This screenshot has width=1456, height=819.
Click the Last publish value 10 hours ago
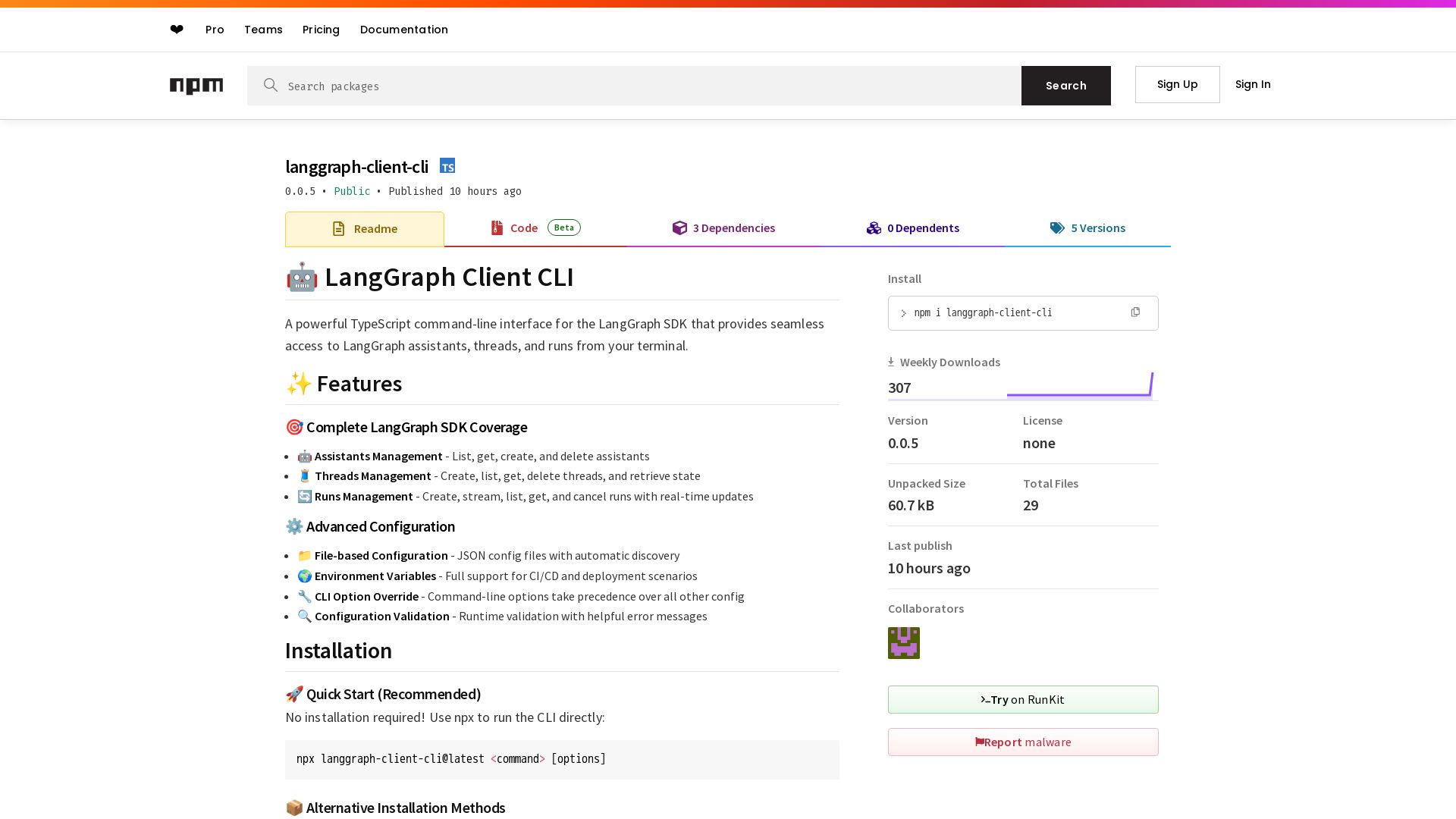(x=929, y=569)
